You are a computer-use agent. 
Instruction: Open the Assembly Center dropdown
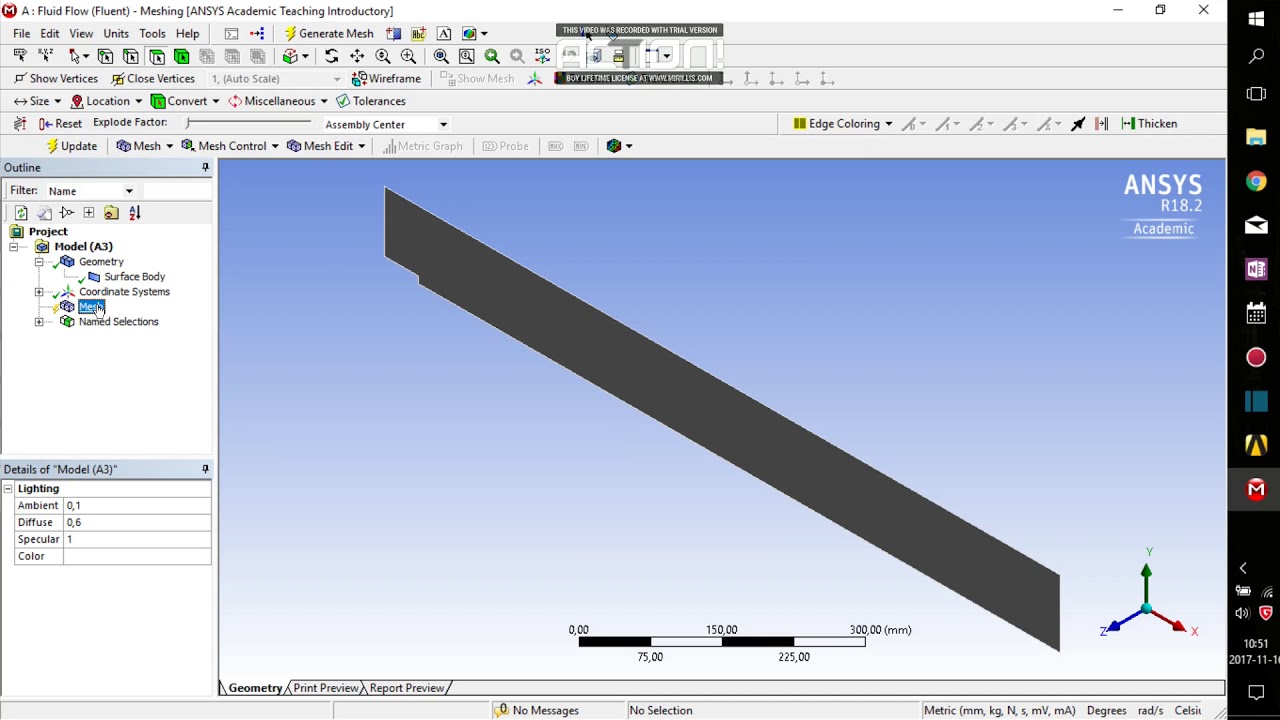pos(386,124)
